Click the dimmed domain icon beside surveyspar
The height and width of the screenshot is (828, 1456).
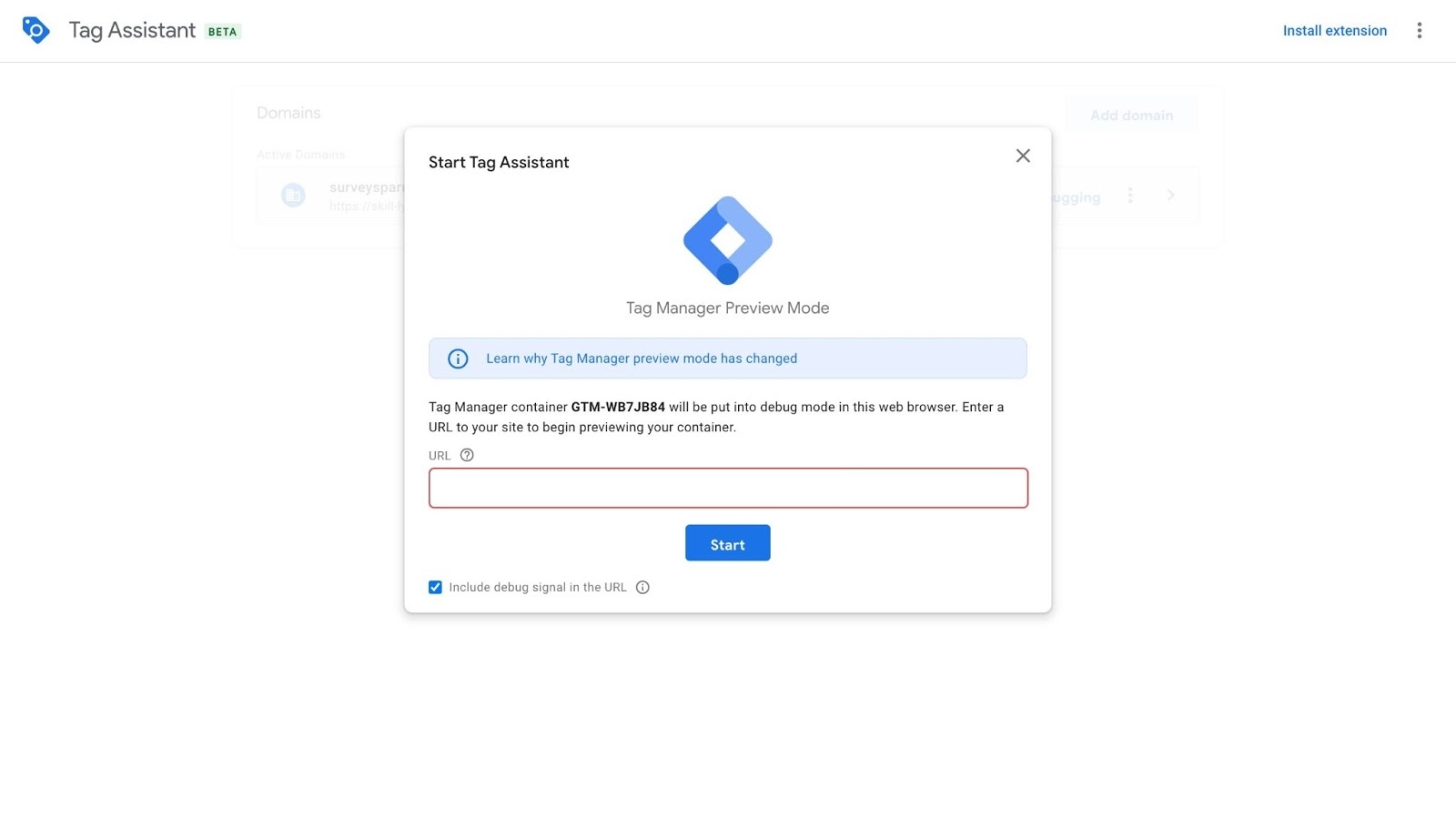pos(293,196)
